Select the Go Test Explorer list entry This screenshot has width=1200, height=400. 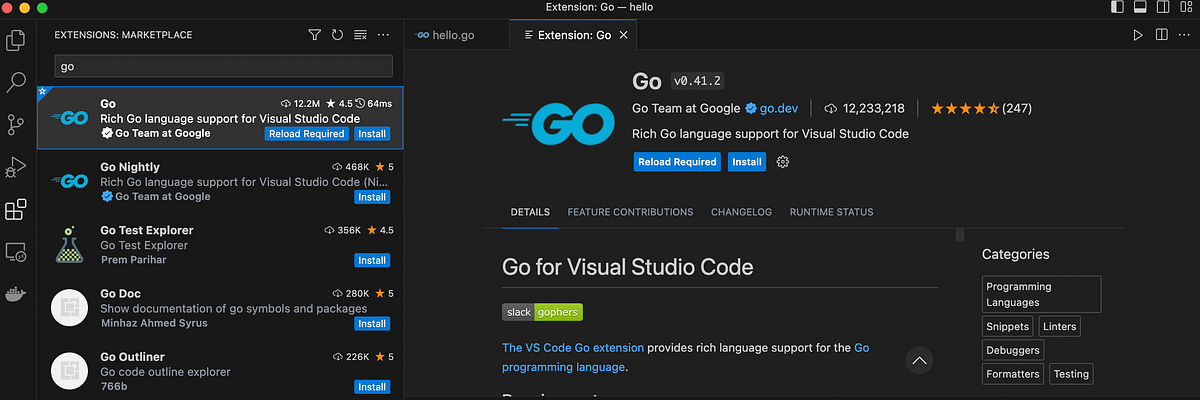point(220,244)
